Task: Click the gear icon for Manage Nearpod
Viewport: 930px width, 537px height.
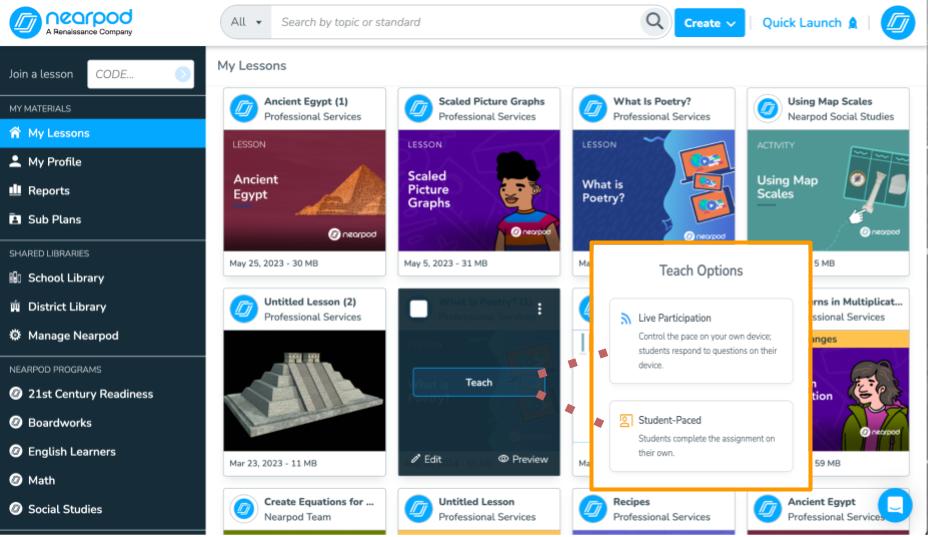Action: tap(15, 335)
